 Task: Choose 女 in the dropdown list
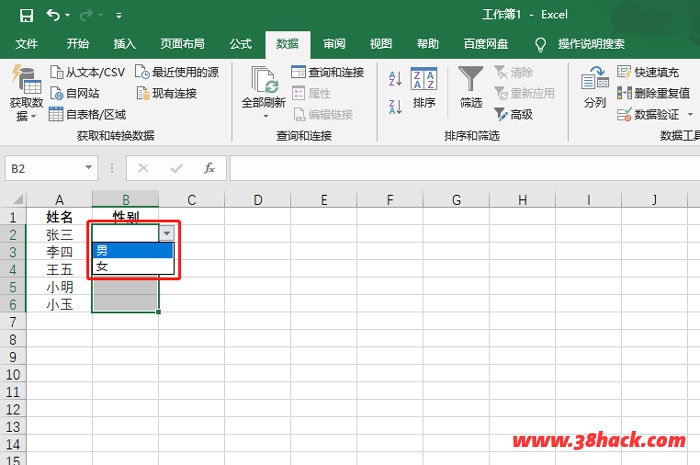[x=133, y=266]
